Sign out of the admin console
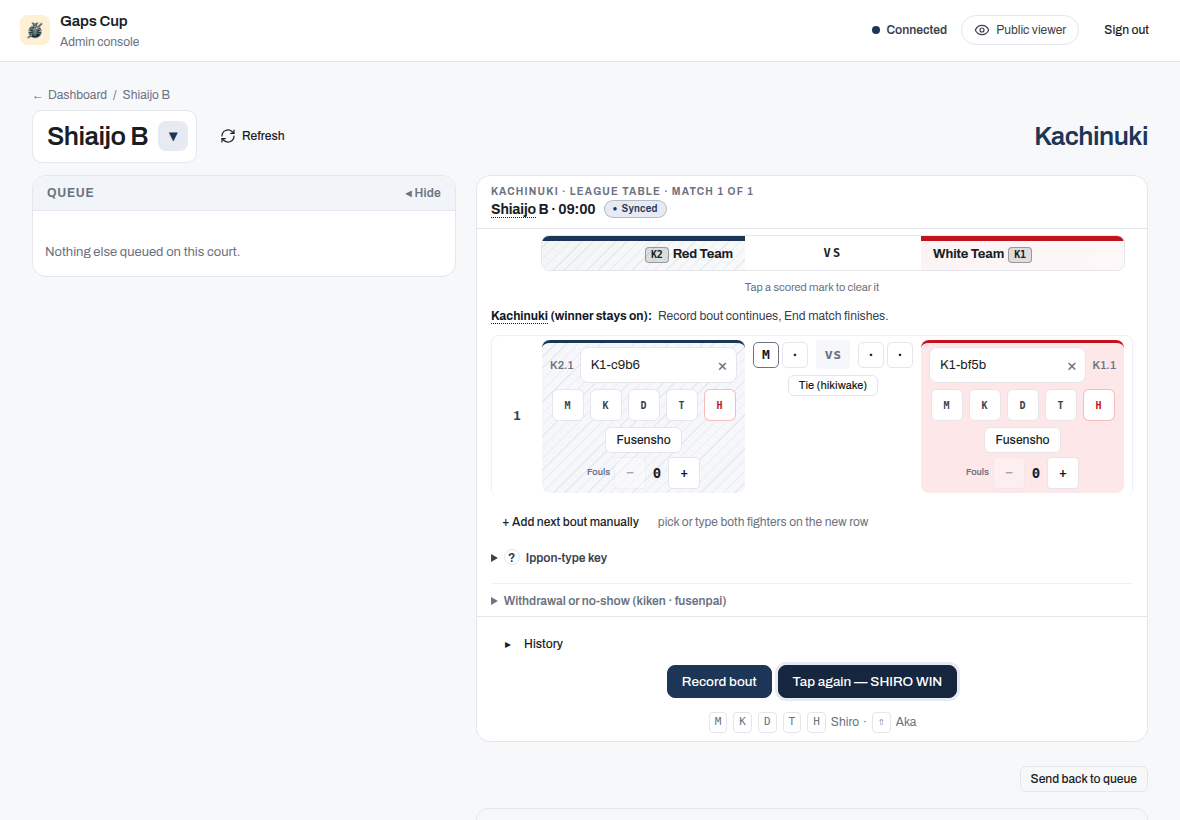 coord(1126,30)
